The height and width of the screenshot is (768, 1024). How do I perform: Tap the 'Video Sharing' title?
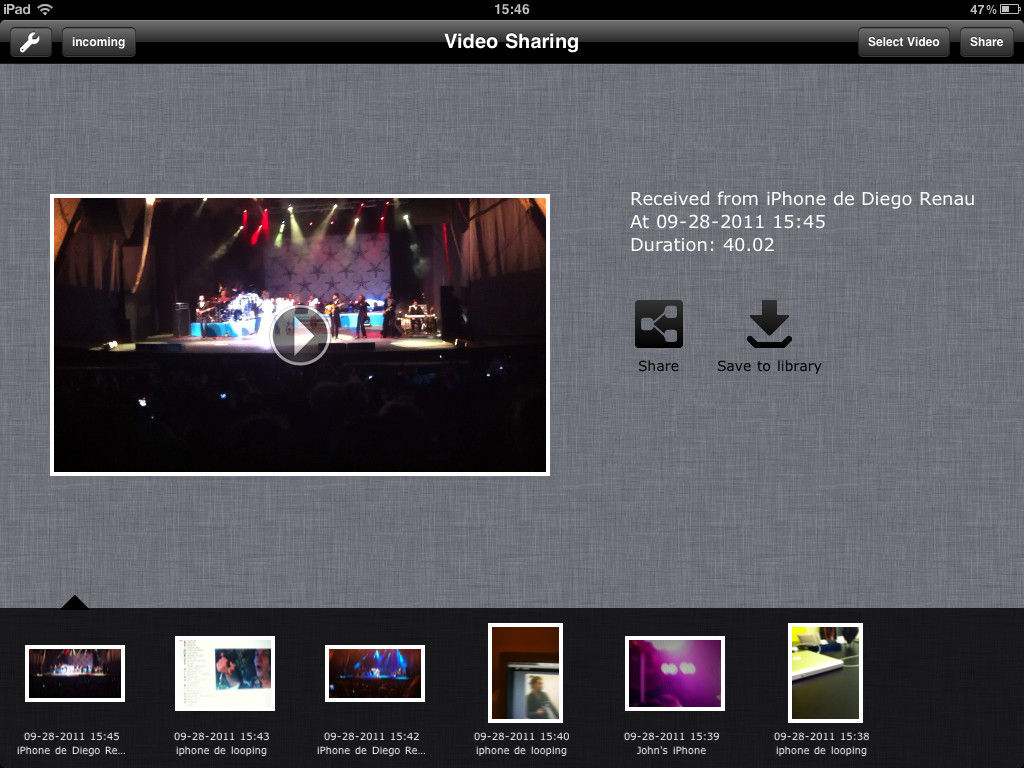[x=511, y=42]
